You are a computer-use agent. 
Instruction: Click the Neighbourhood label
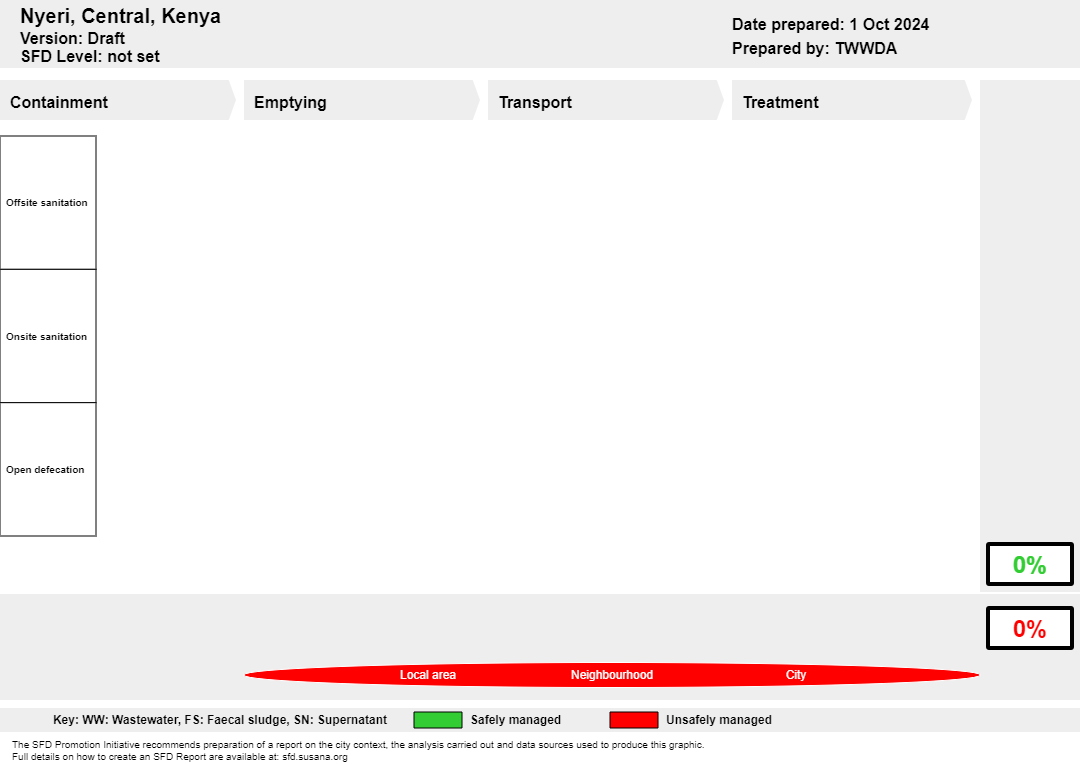612,674
